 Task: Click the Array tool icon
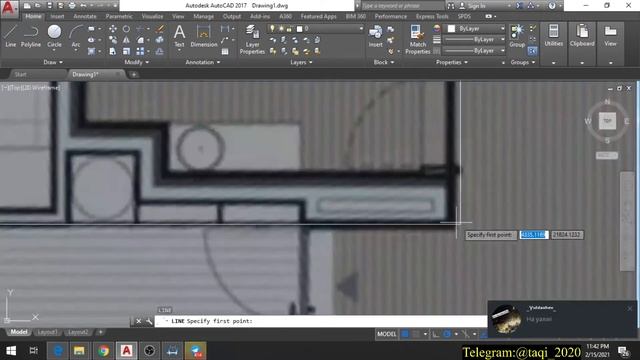coord(140,51)
